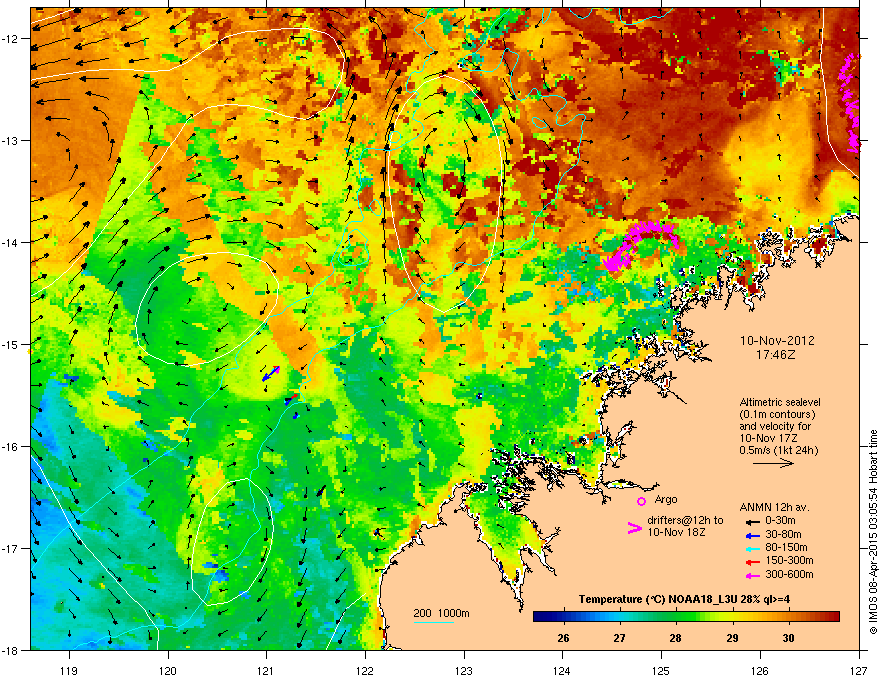Screen dimensions: 880x680
Task: Click the black 0-30m arrow legend symbol
Action: click(x=751, y=521)
